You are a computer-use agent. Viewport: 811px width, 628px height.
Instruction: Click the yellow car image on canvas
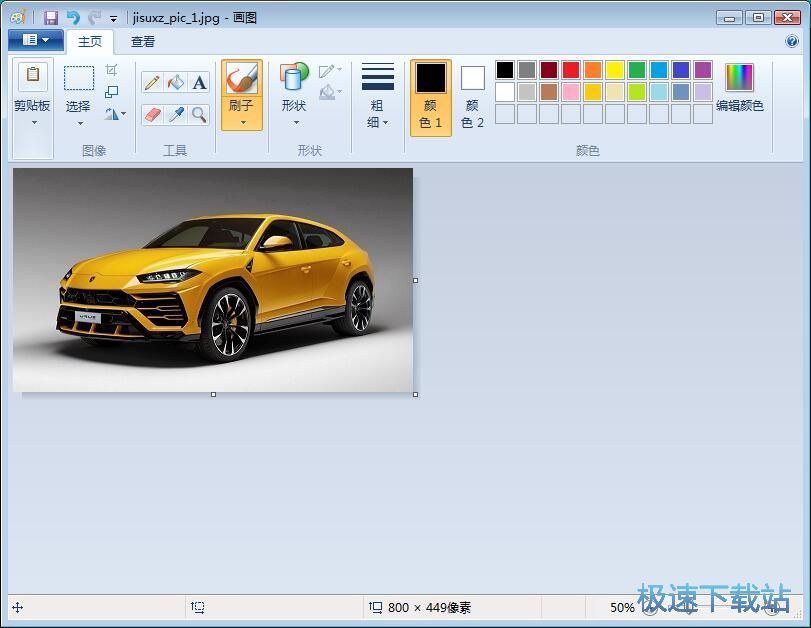click(x=213, y=280)
